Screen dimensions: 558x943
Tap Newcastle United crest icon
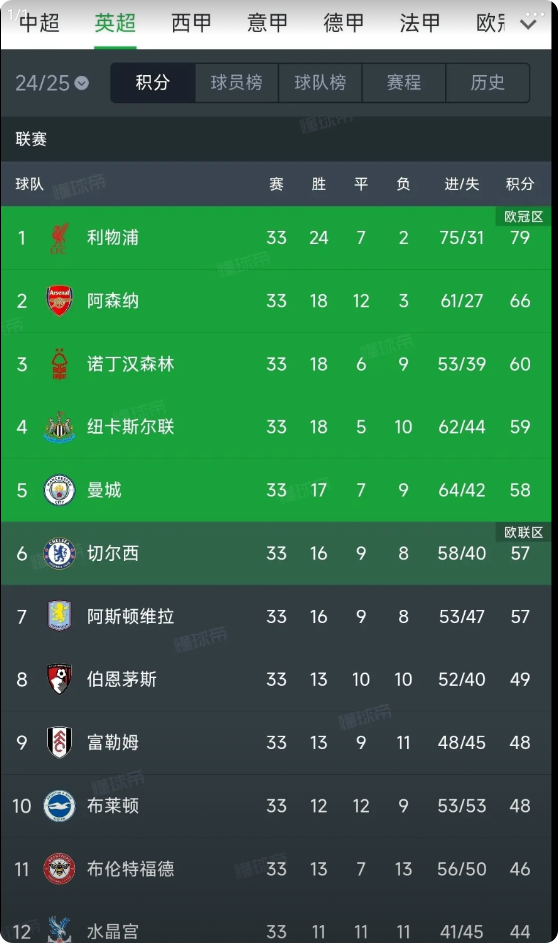pos(59,427)
